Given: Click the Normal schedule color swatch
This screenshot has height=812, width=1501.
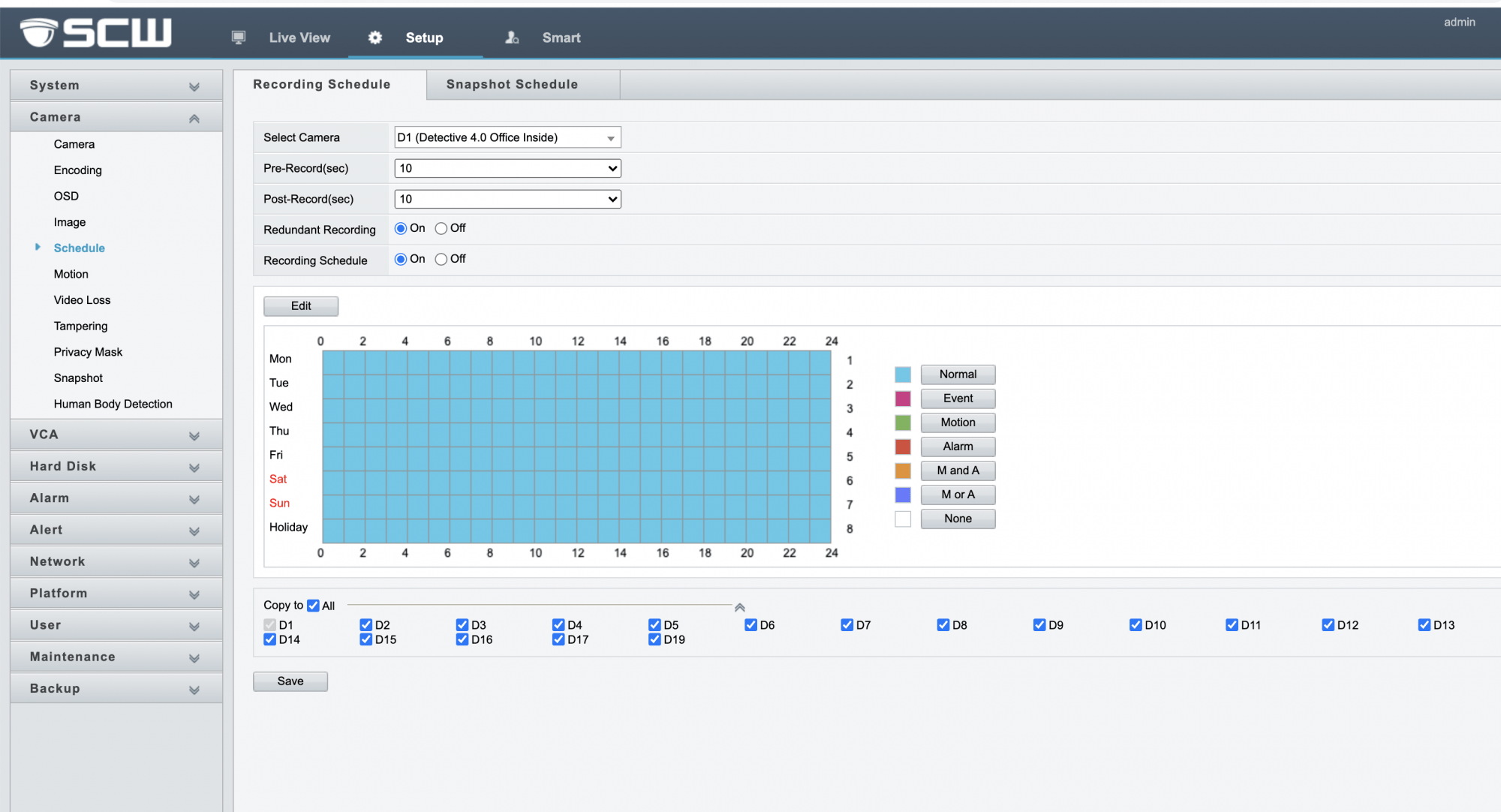Looking at the screenshot, I should pos(903,374).
